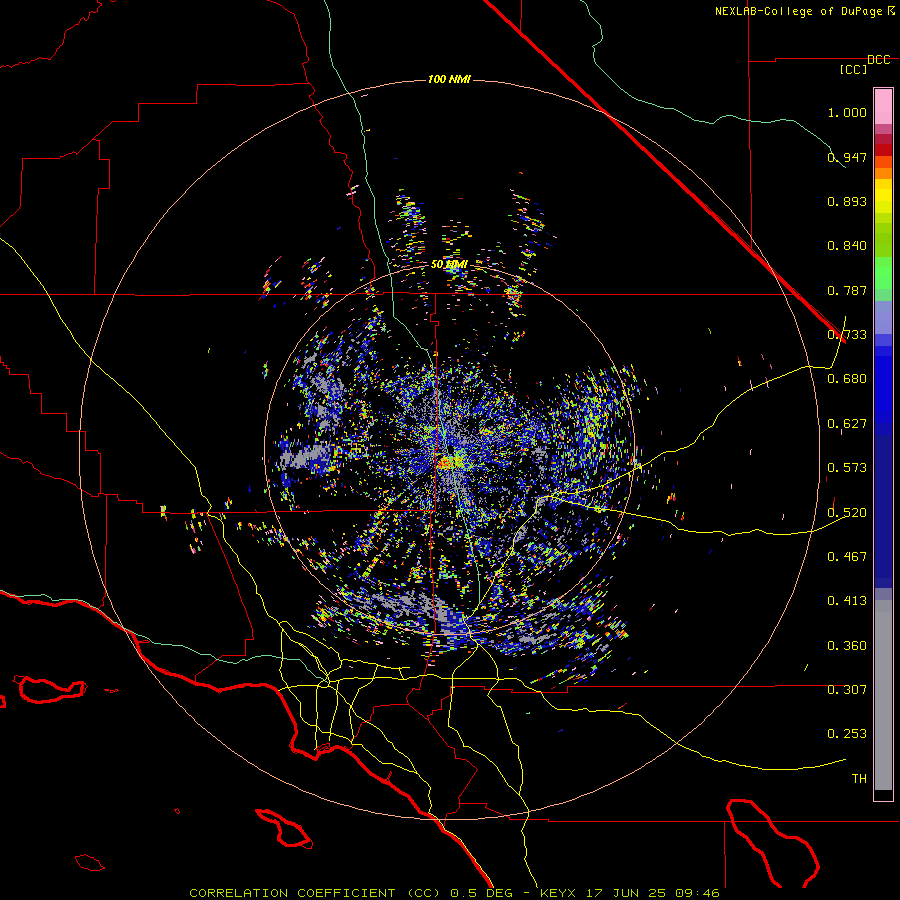
Task: Click the 09:46 timestamp
Action: (x=697, y=893)
